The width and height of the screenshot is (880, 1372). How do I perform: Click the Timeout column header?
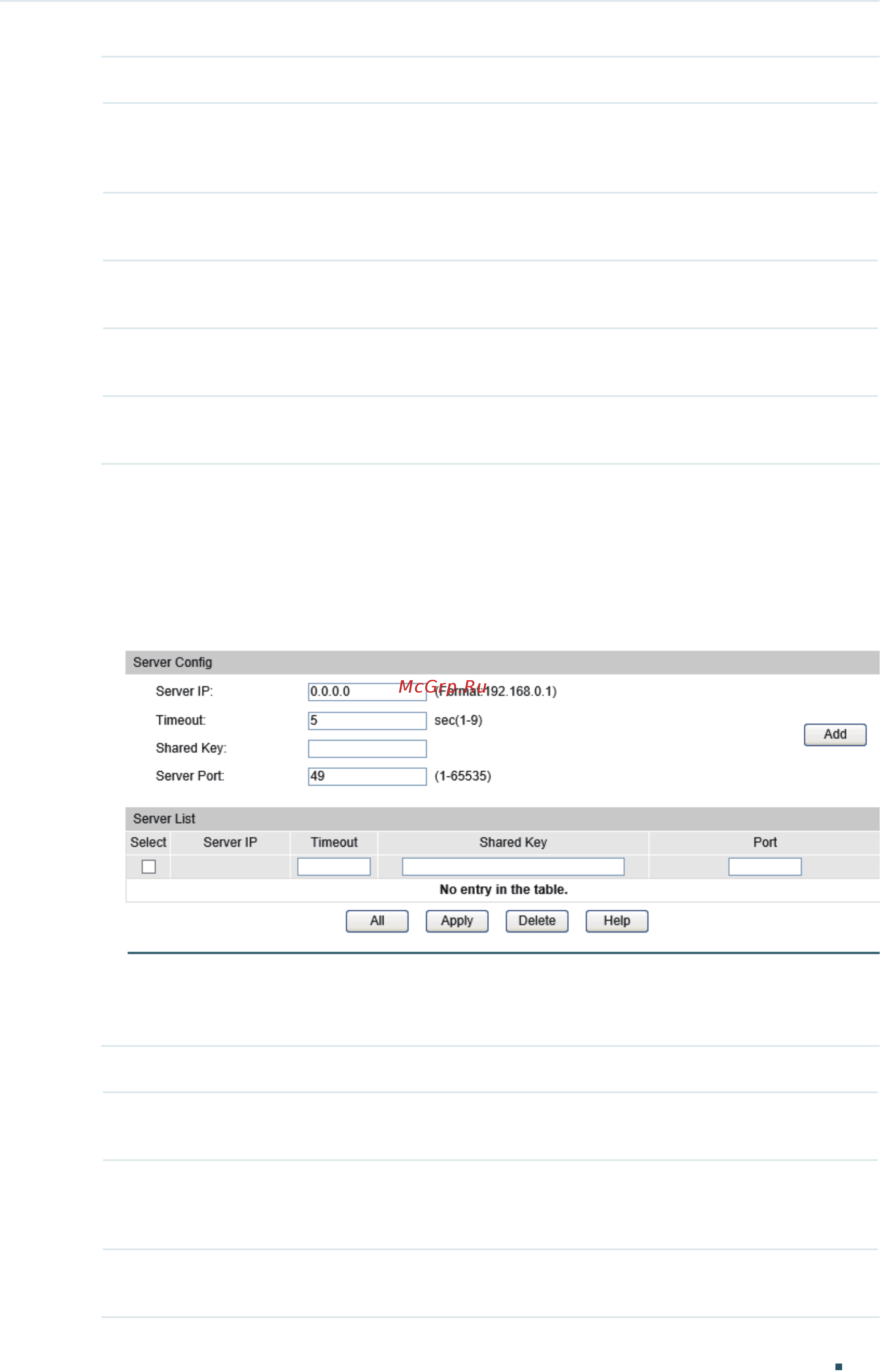click(x=334, y=843)
